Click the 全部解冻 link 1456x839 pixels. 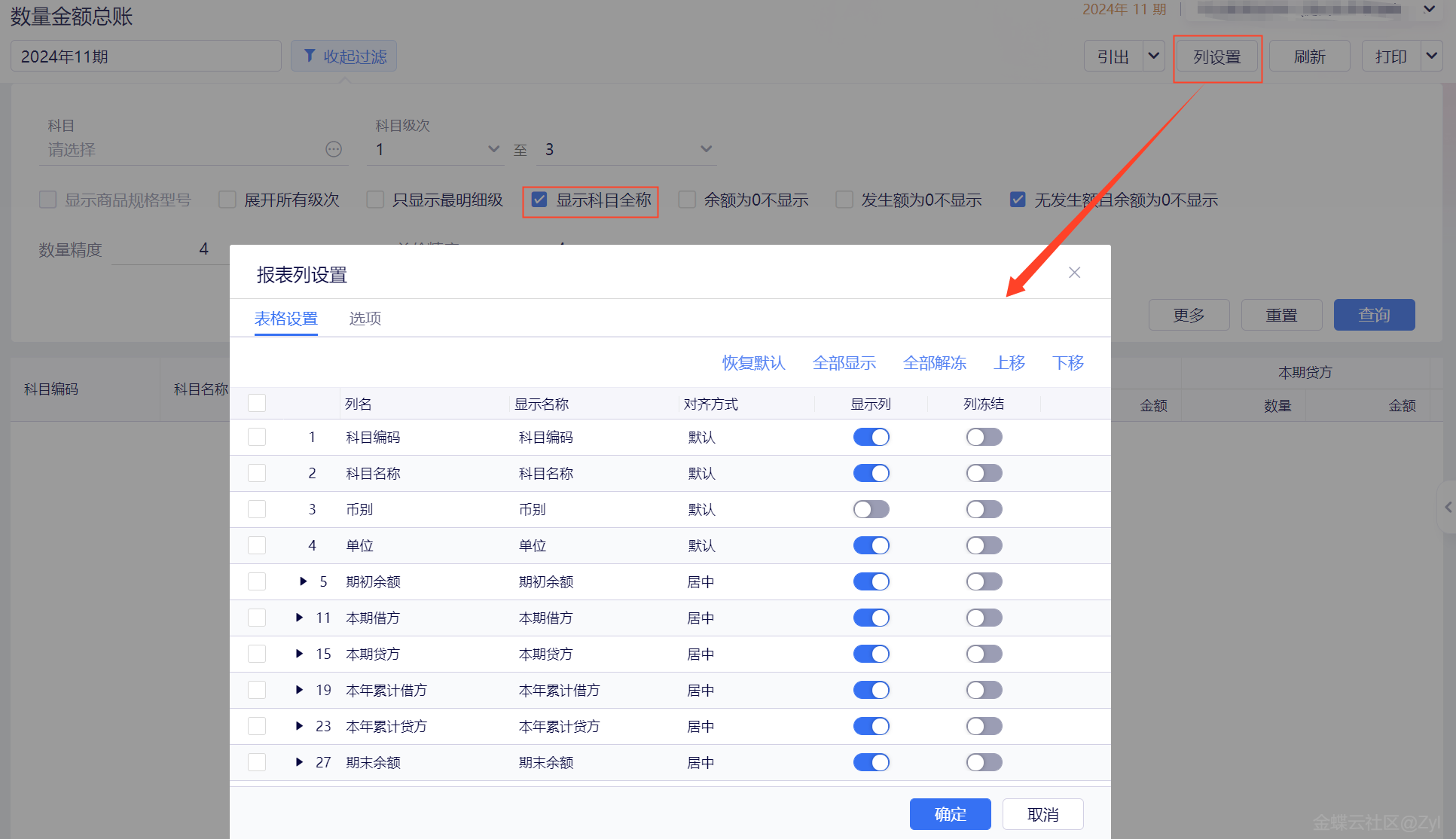coord(935,363)
